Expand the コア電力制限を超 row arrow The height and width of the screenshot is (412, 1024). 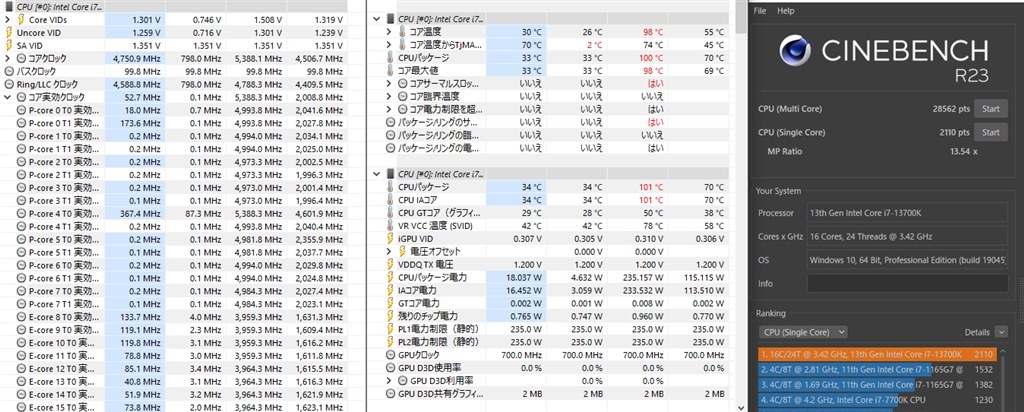(x=391, y=110)
